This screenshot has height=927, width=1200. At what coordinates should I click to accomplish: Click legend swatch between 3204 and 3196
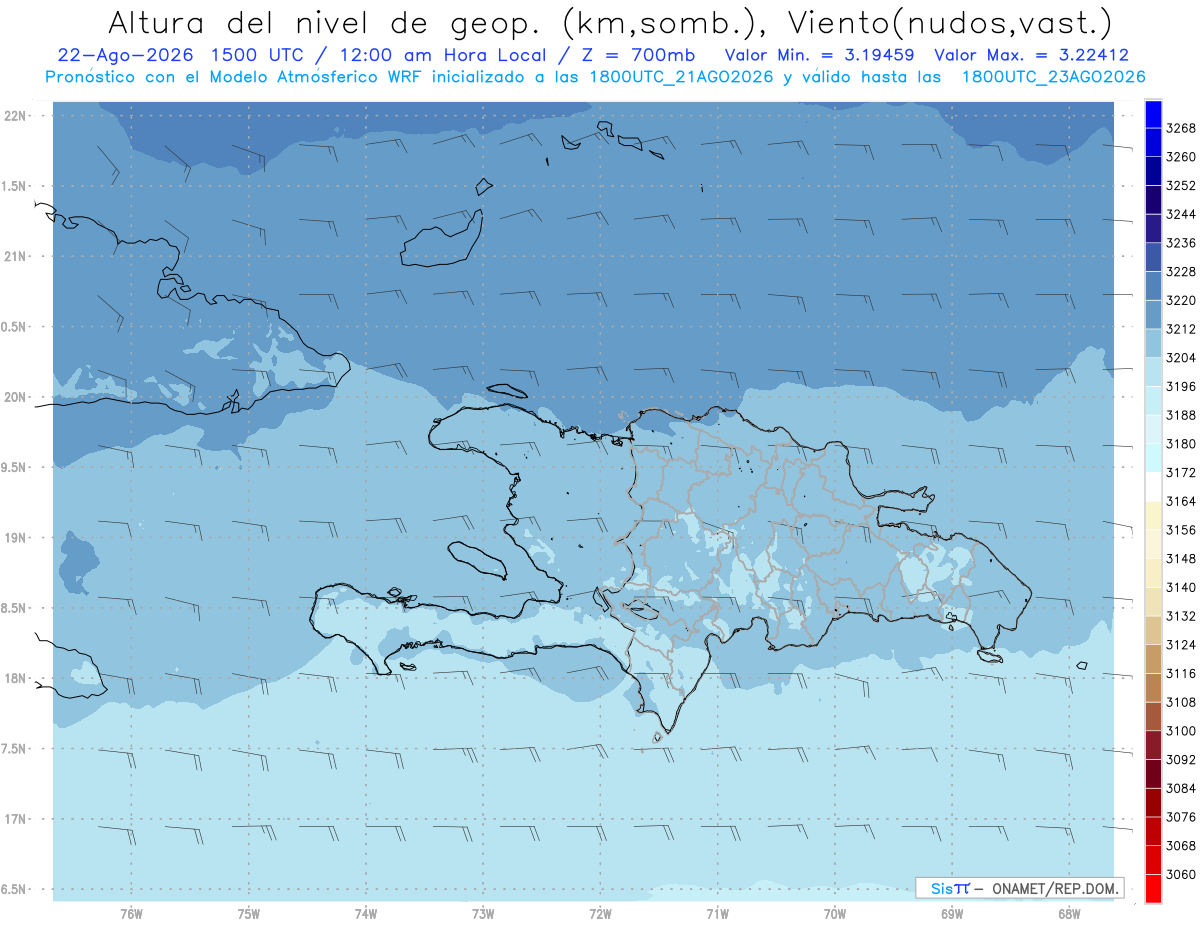tap(1153, 372)
